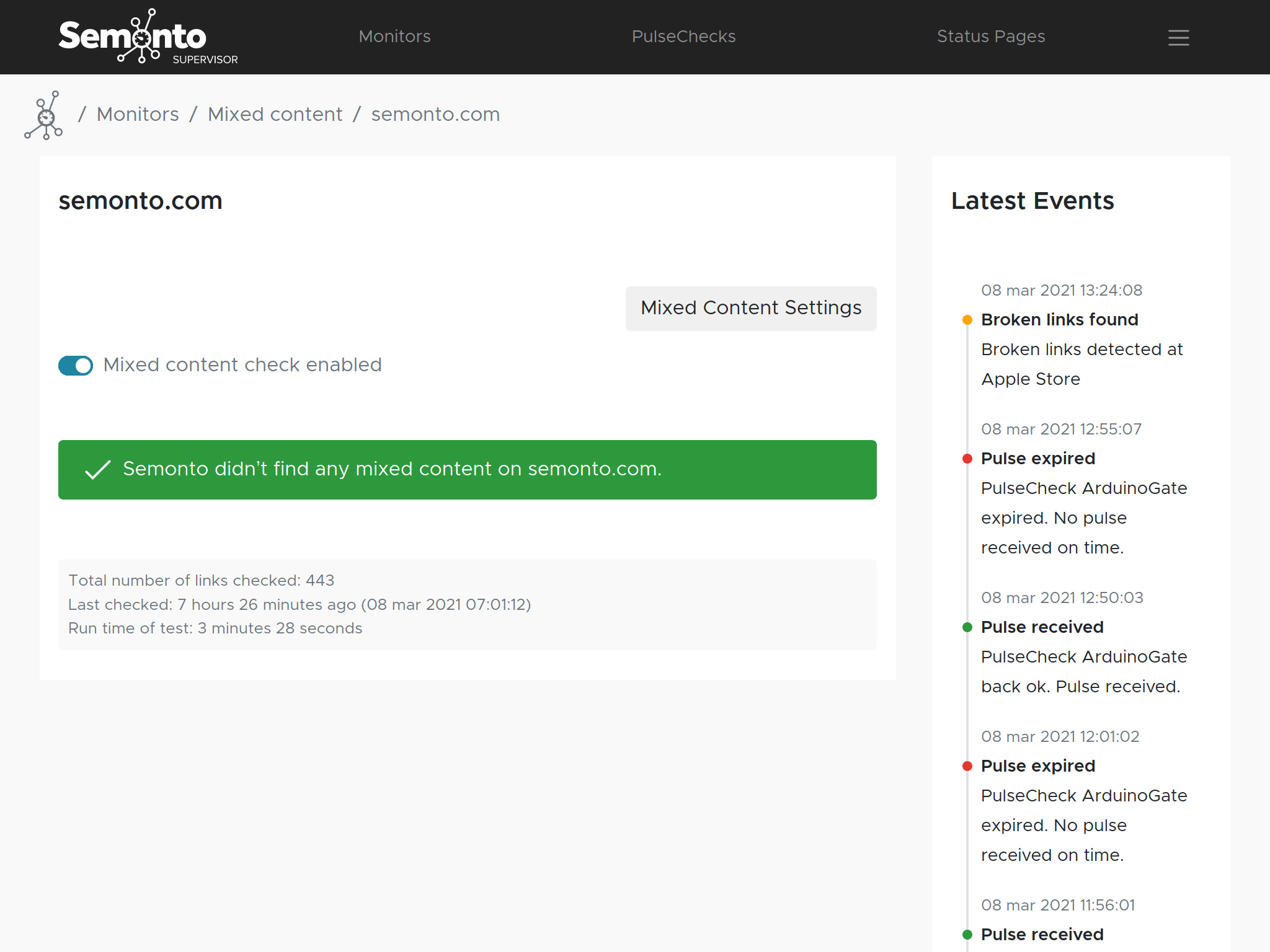Select Pulse expired title under 12:55:07

1038,459
